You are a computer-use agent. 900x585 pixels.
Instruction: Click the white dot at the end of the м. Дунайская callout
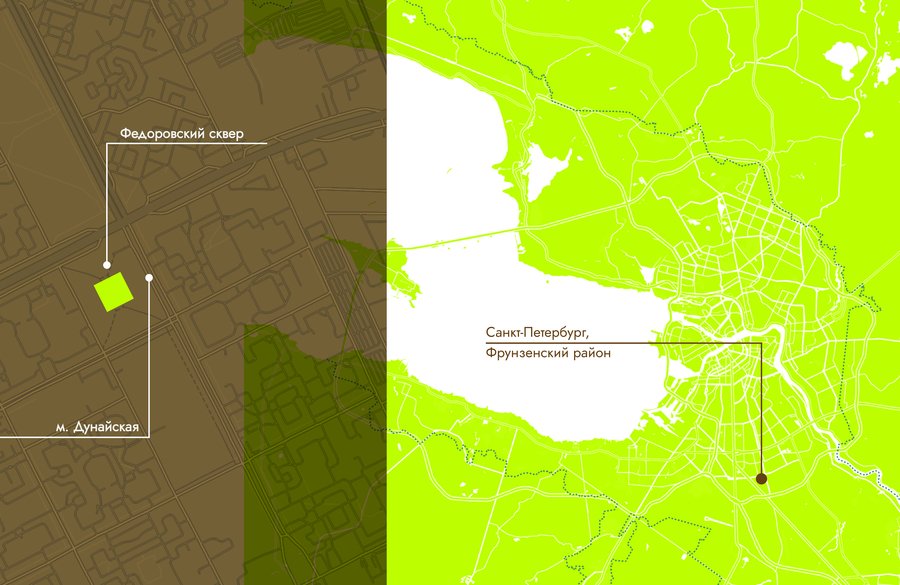pyautogui.click(x=149, y=278)
